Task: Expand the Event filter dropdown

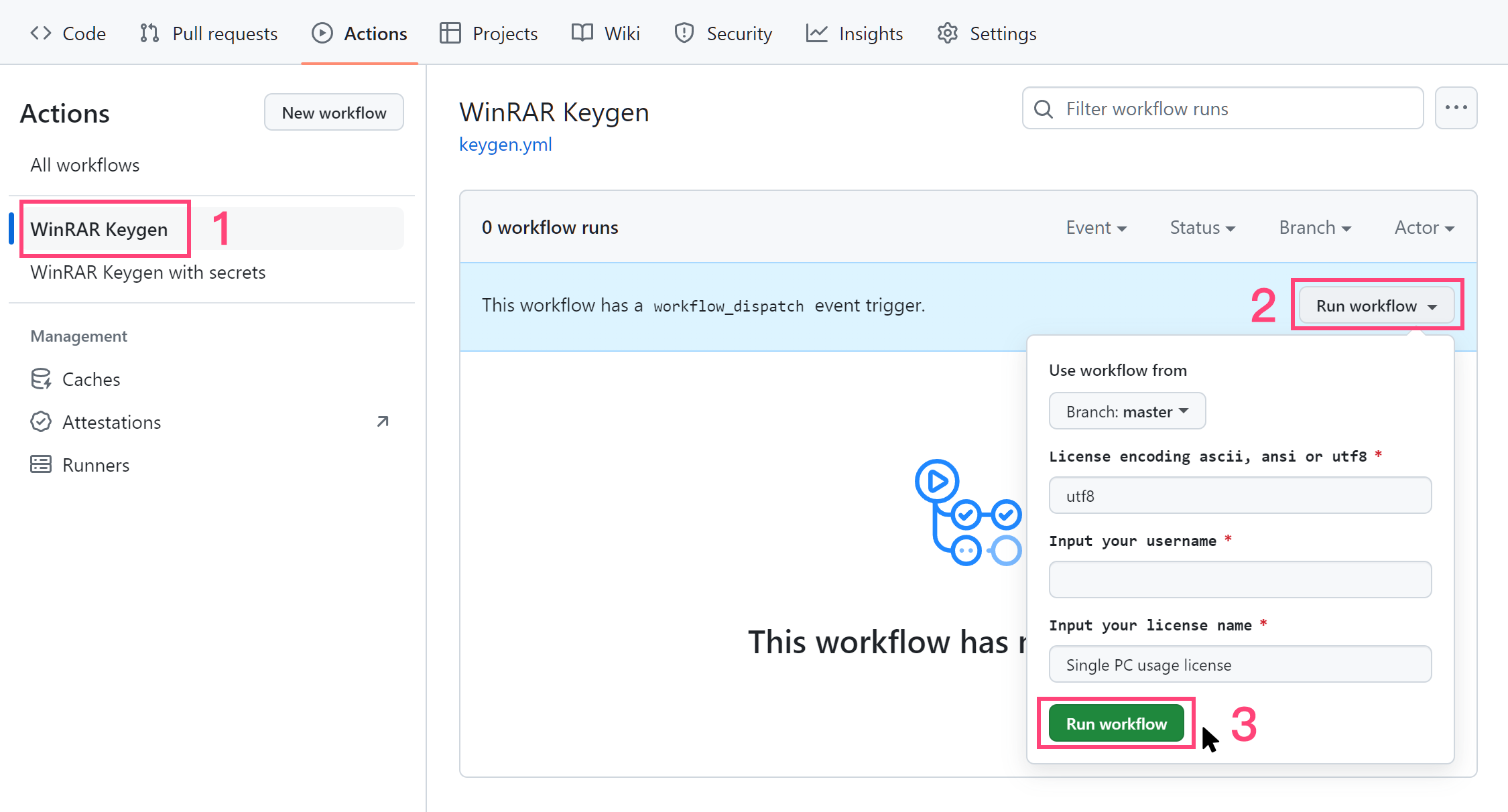Action: coord(1096,228)
